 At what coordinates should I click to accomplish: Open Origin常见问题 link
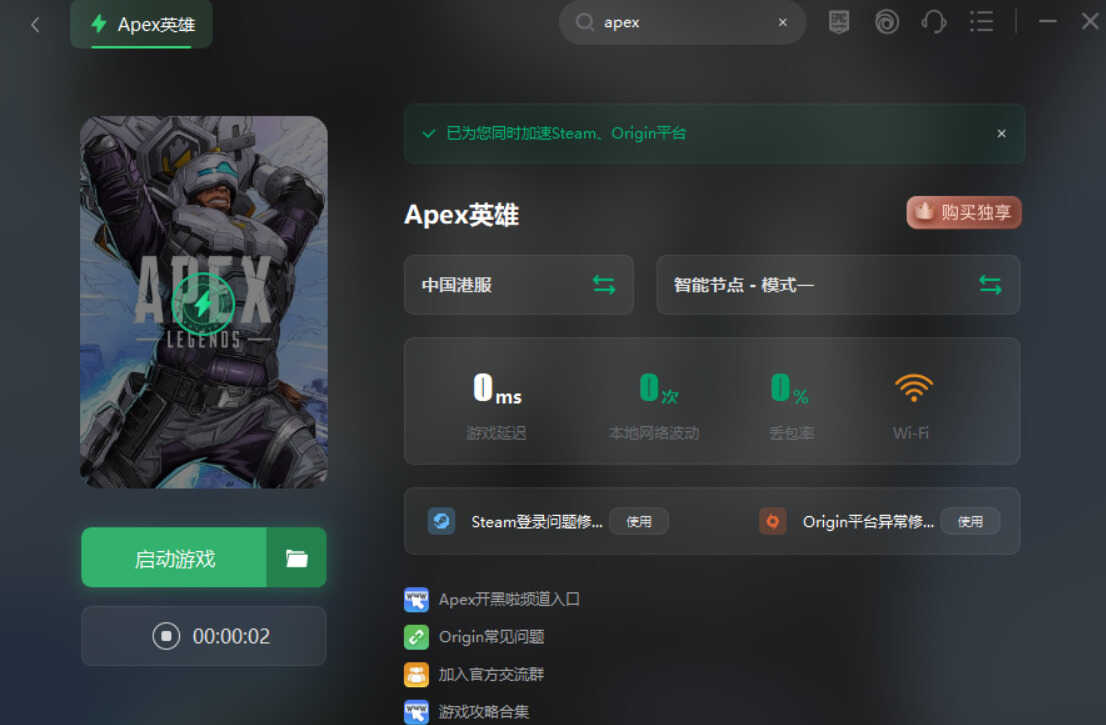[492, 637]
